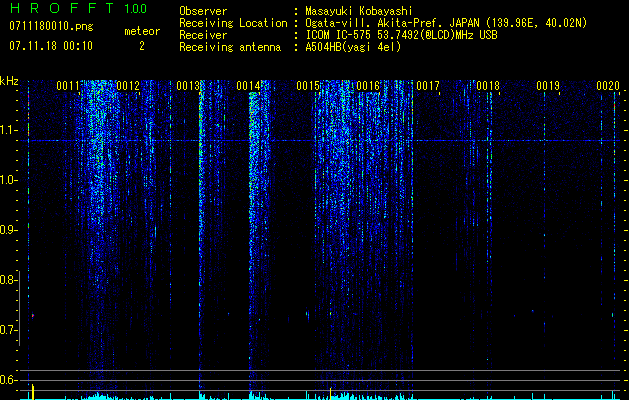
Task: Click the 0017 time marker
Action: tap(428, 86)
